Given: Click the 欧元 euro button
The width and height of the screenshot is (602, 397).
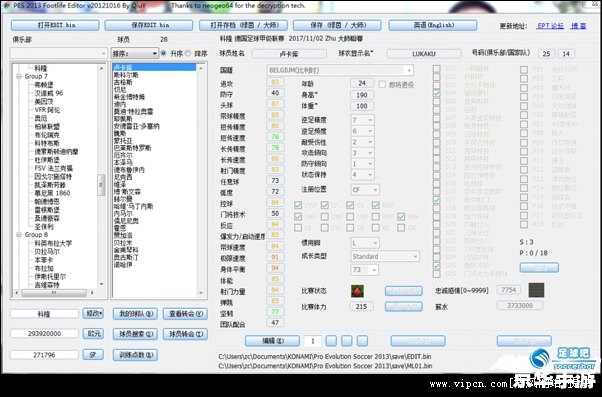Looking at the screenshot, I should [x=93, y=333].
